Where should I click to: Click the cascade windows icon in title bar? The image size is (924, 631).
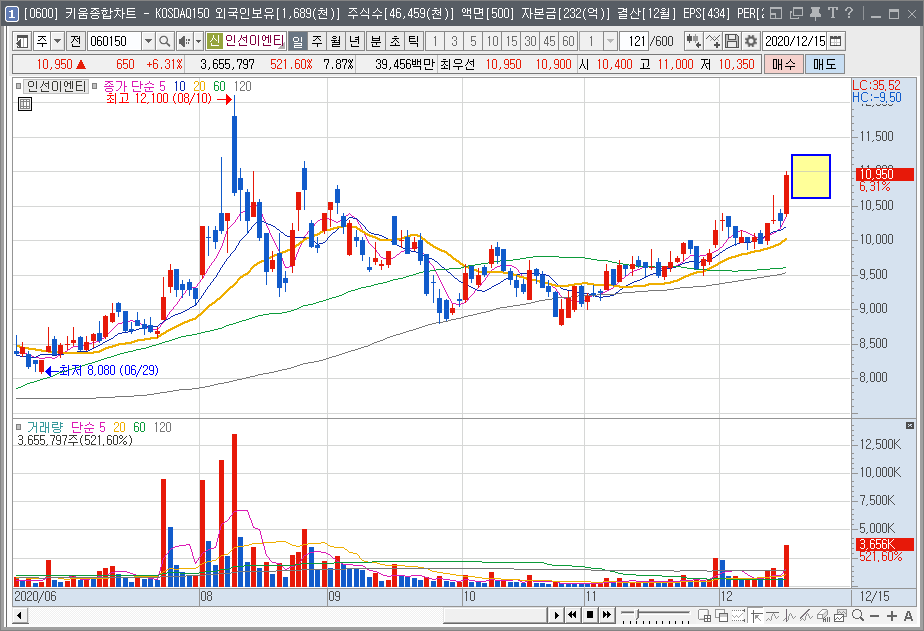tap(797, 13)
